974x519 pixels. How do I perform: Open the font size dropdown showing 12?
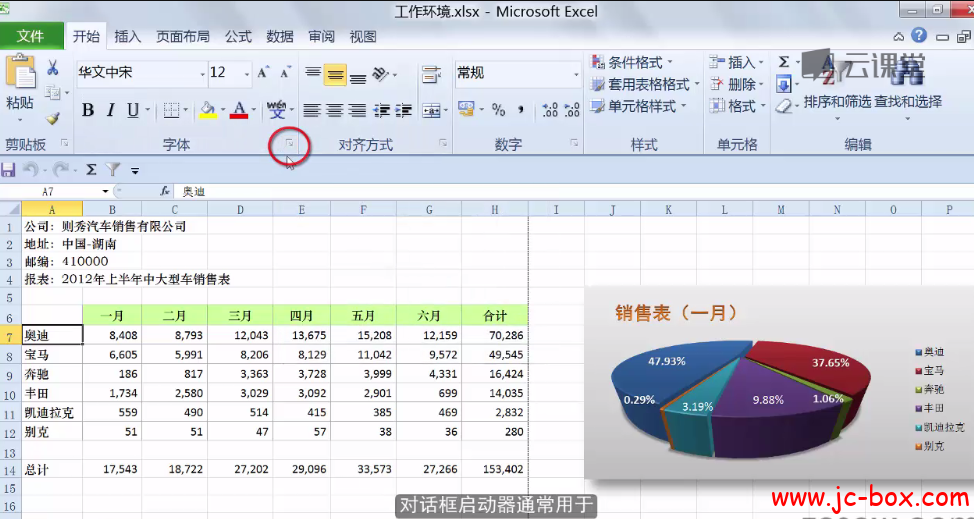[x=247, y=74]
